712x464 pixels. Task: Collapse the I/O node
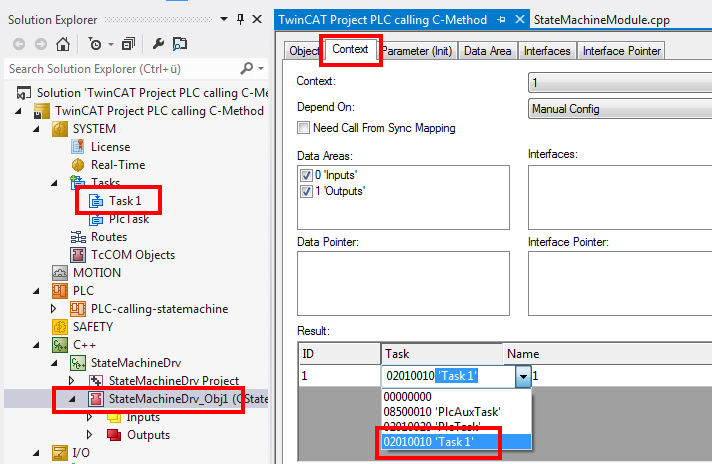coord(36,453)
